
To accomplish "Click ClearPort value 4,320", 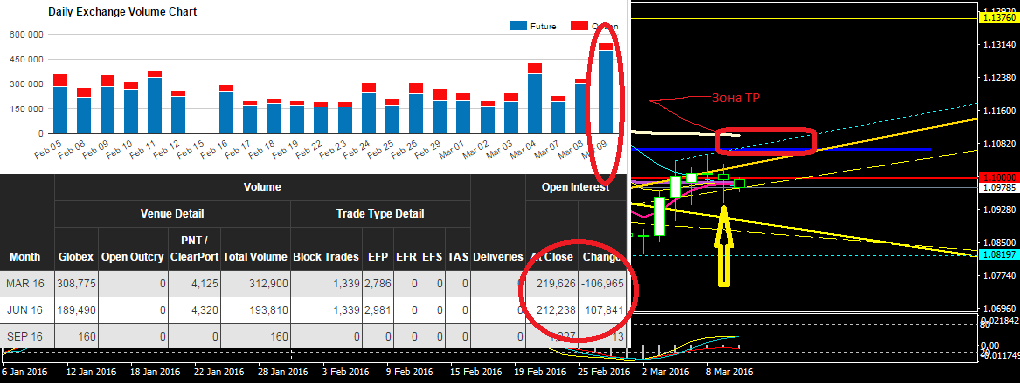I will tap(204, 310).
